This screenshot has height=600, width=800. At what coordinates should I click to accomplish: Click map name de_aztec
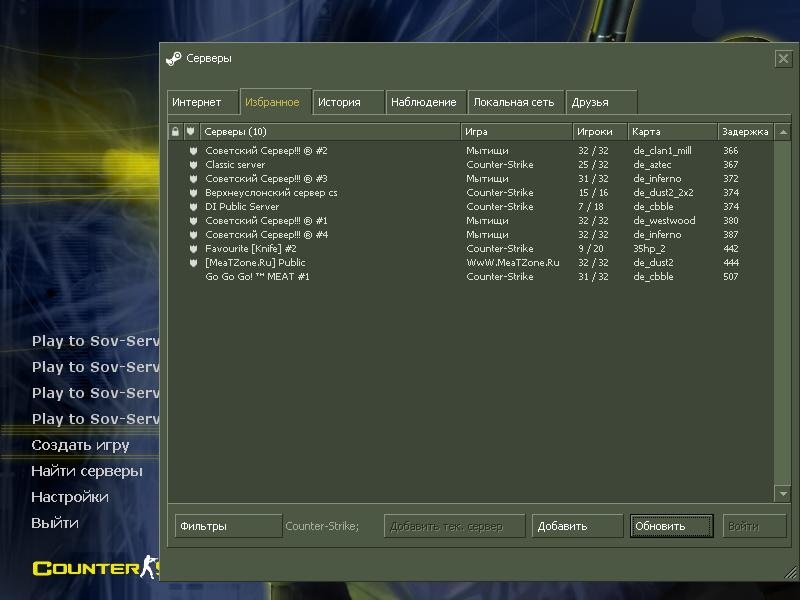point(652,165)
